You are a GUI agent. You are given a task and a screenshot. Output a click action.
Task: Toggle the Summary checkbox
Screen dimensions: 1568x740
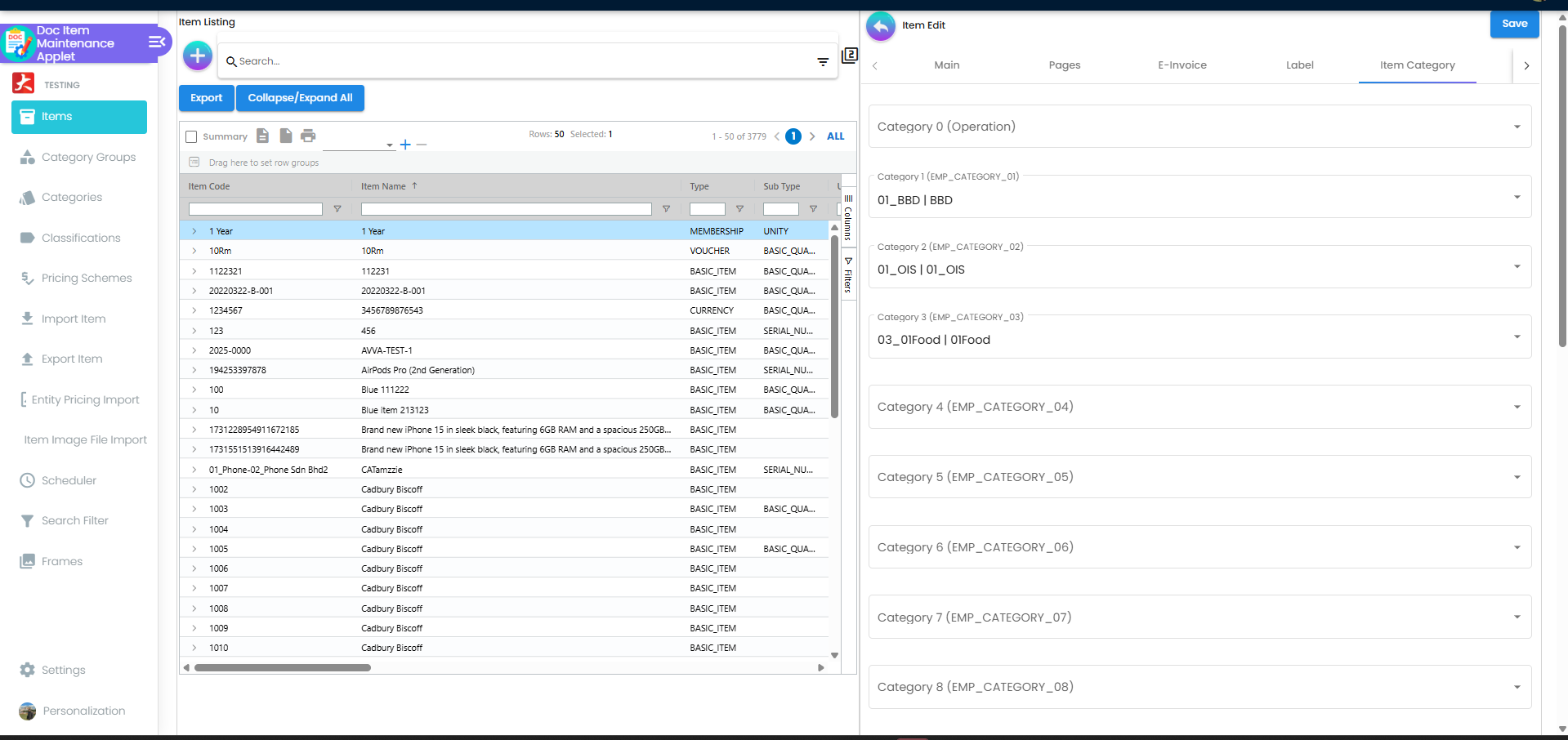[x=191, y=137]
